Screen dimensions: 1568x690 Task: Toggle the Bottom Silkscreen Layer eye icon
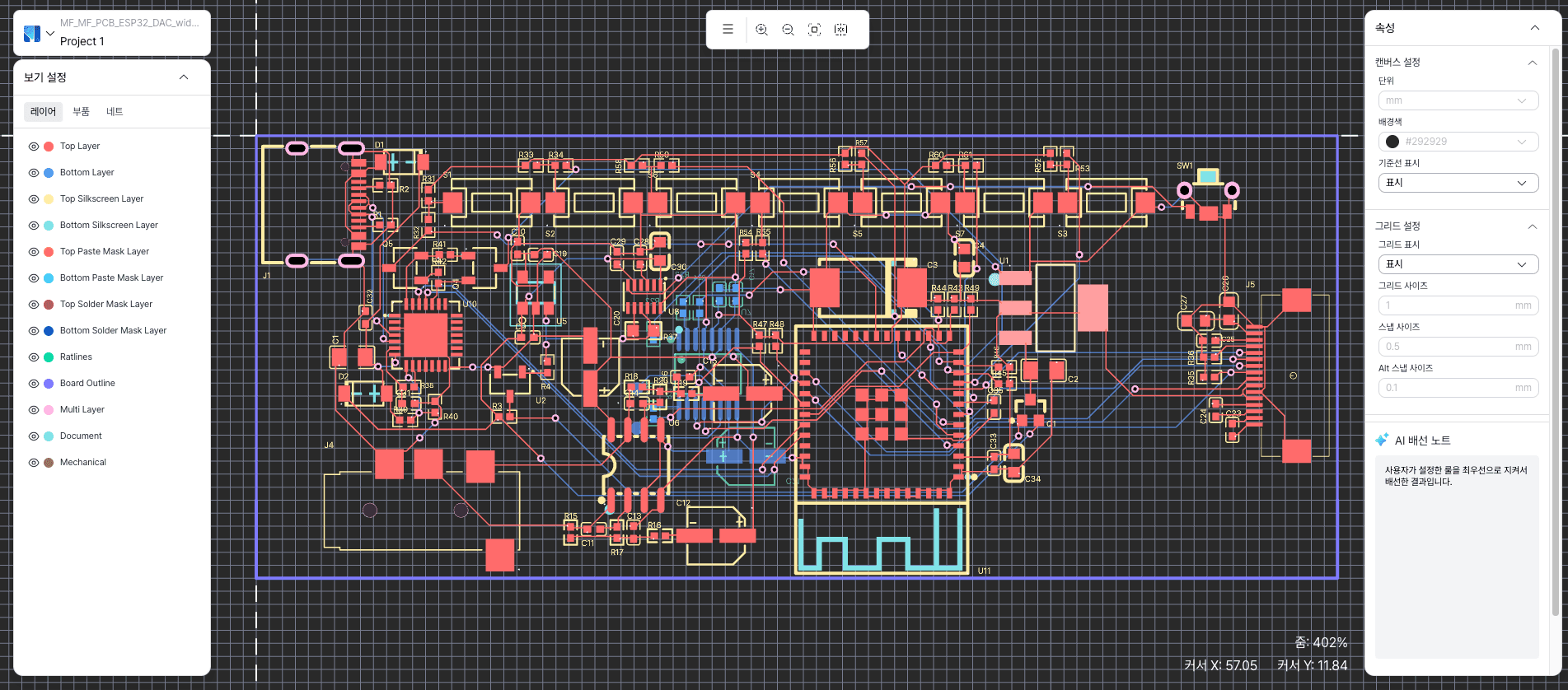[34, 226]
